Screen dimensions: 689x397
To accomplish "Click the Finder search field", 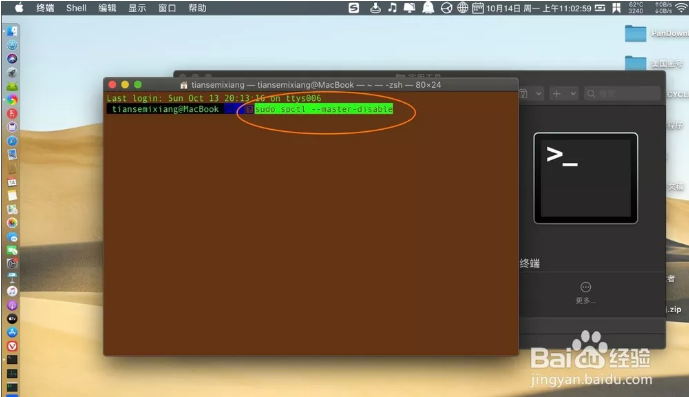I will point(622,94).
